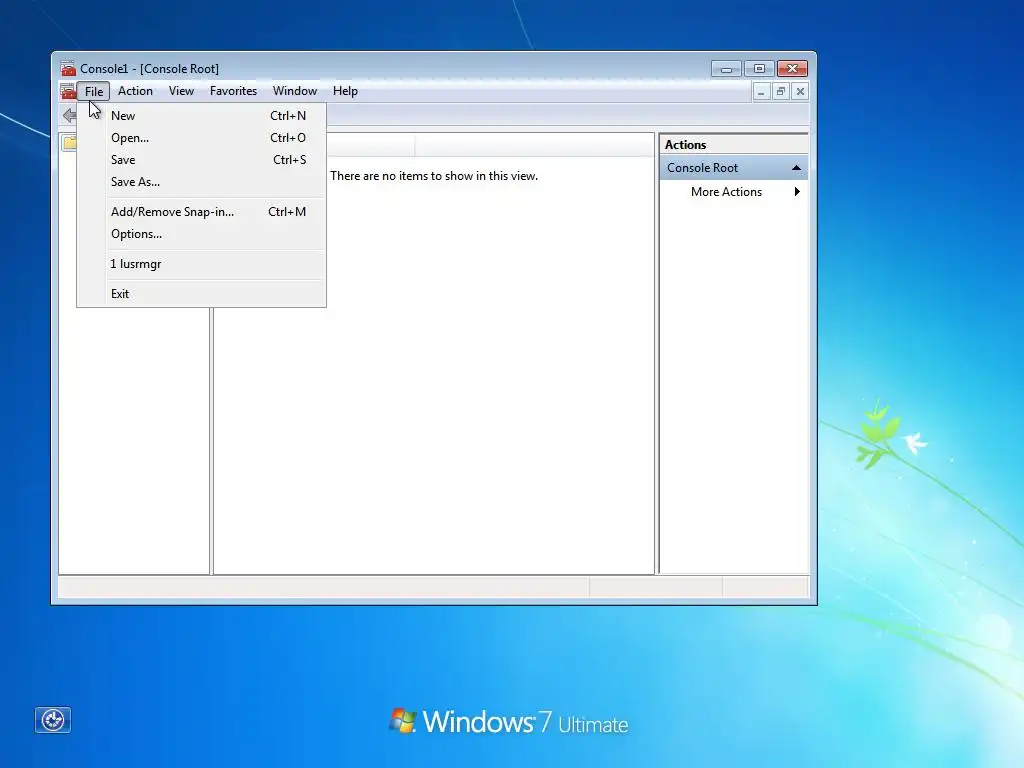Choose Open... from the File menu
This screenshot has width=1024, height=768.
coord(201,138)
